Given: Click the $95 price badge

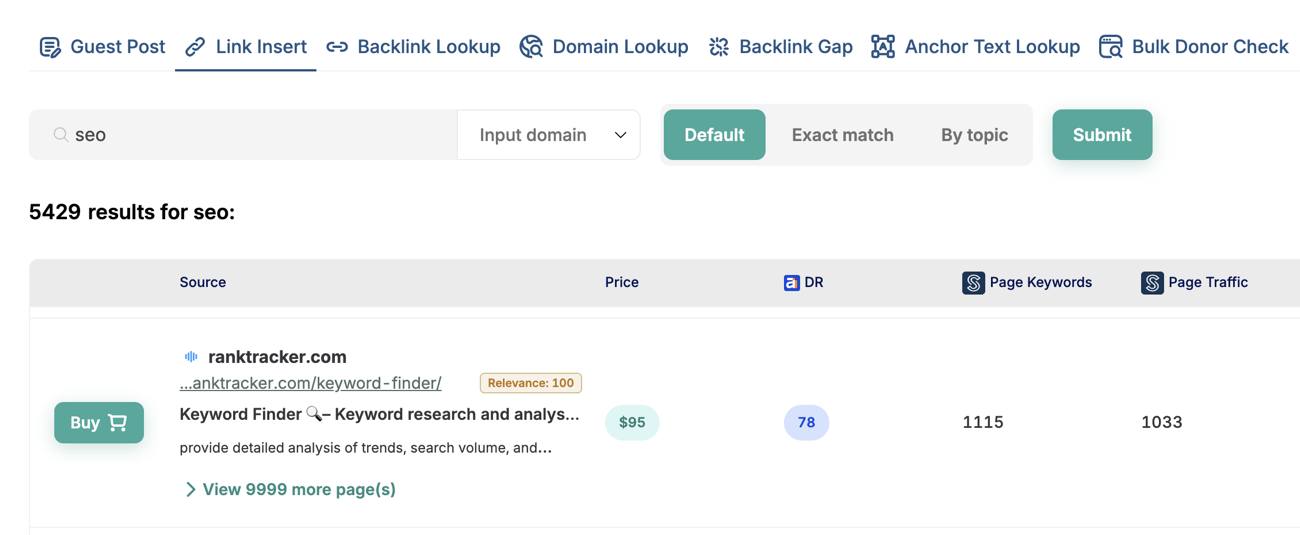Looking at the screenshot, I should click(x=632, y=423).
